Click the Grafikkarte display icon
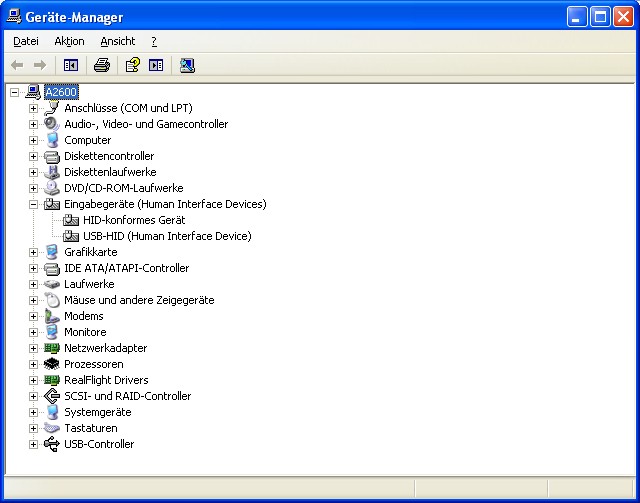Image resolution: width=640 pixels, height=503 pixels. click(52, 252)
